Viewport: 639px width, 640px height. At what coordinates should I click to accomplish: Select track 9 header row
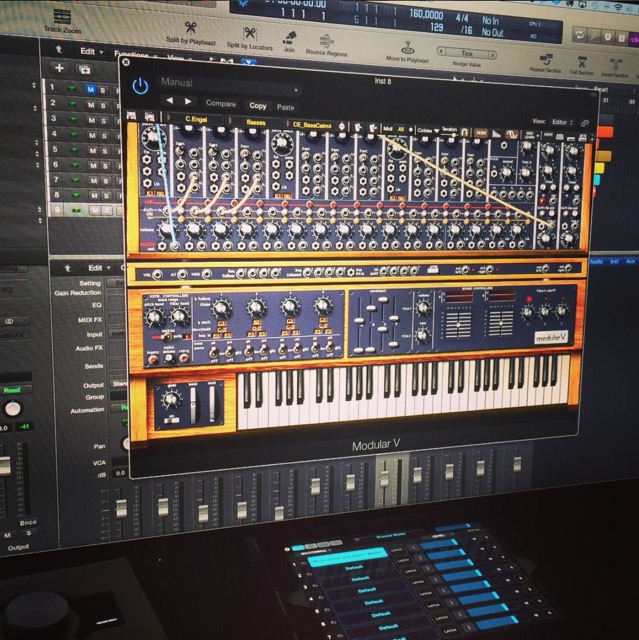pos(84,210)
